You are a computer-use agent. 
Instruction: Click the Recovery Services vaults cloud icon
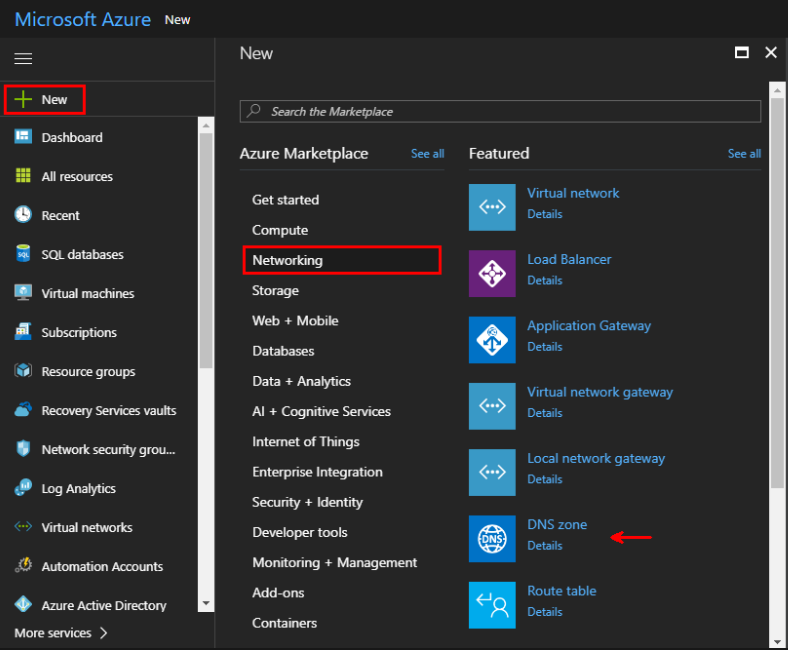pyautogui.click(x=23, y=410)
